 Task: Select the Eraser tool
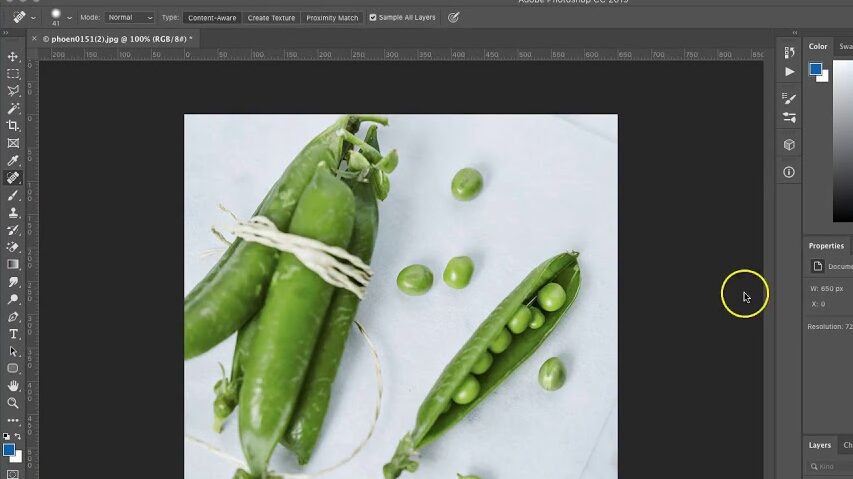[13, 247]
